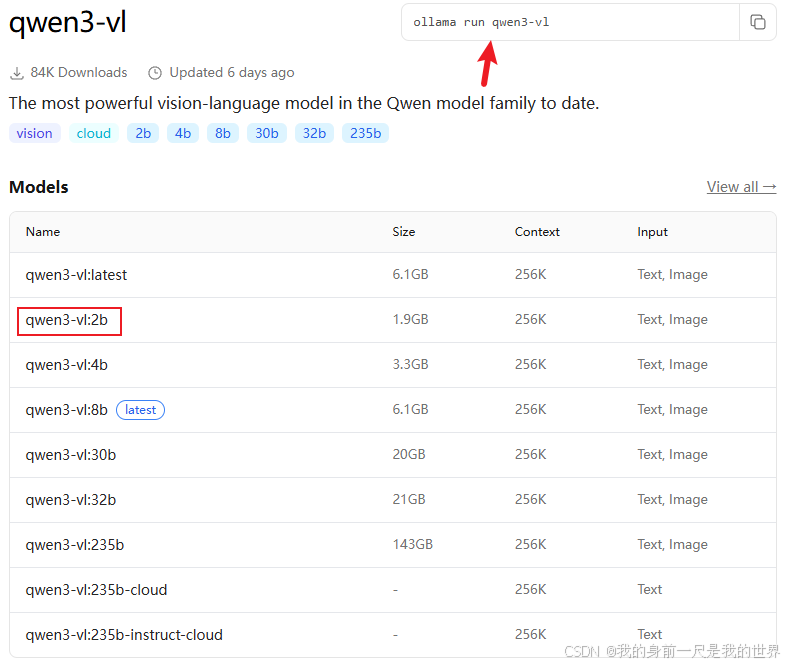788x665 pixels.
Task: Click the qwen3-vl page title
Action: tap(67, 22)
